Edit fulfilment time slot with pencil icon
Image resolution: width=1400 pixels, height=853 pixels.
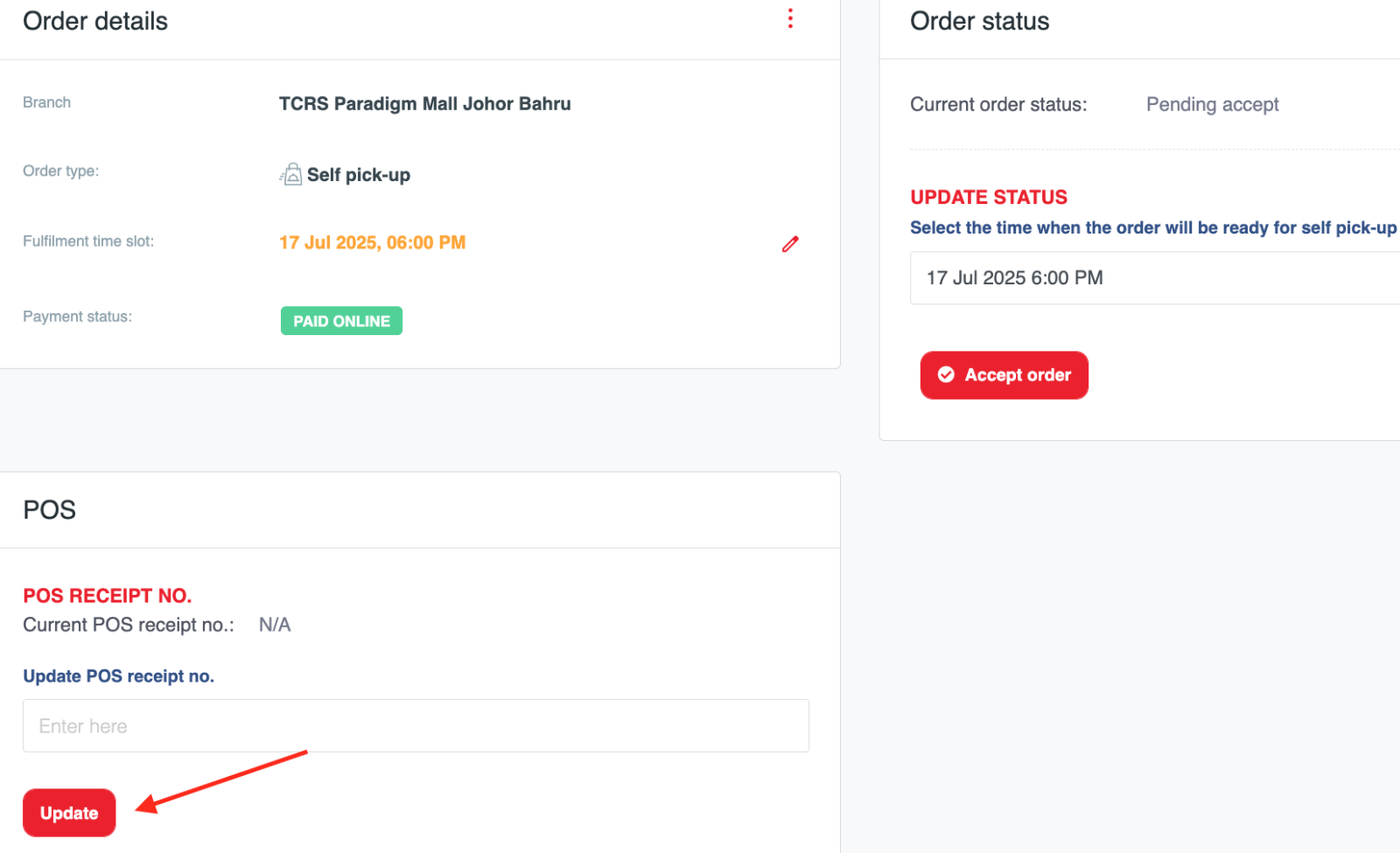pyautogui.click(x=790, y=243)
